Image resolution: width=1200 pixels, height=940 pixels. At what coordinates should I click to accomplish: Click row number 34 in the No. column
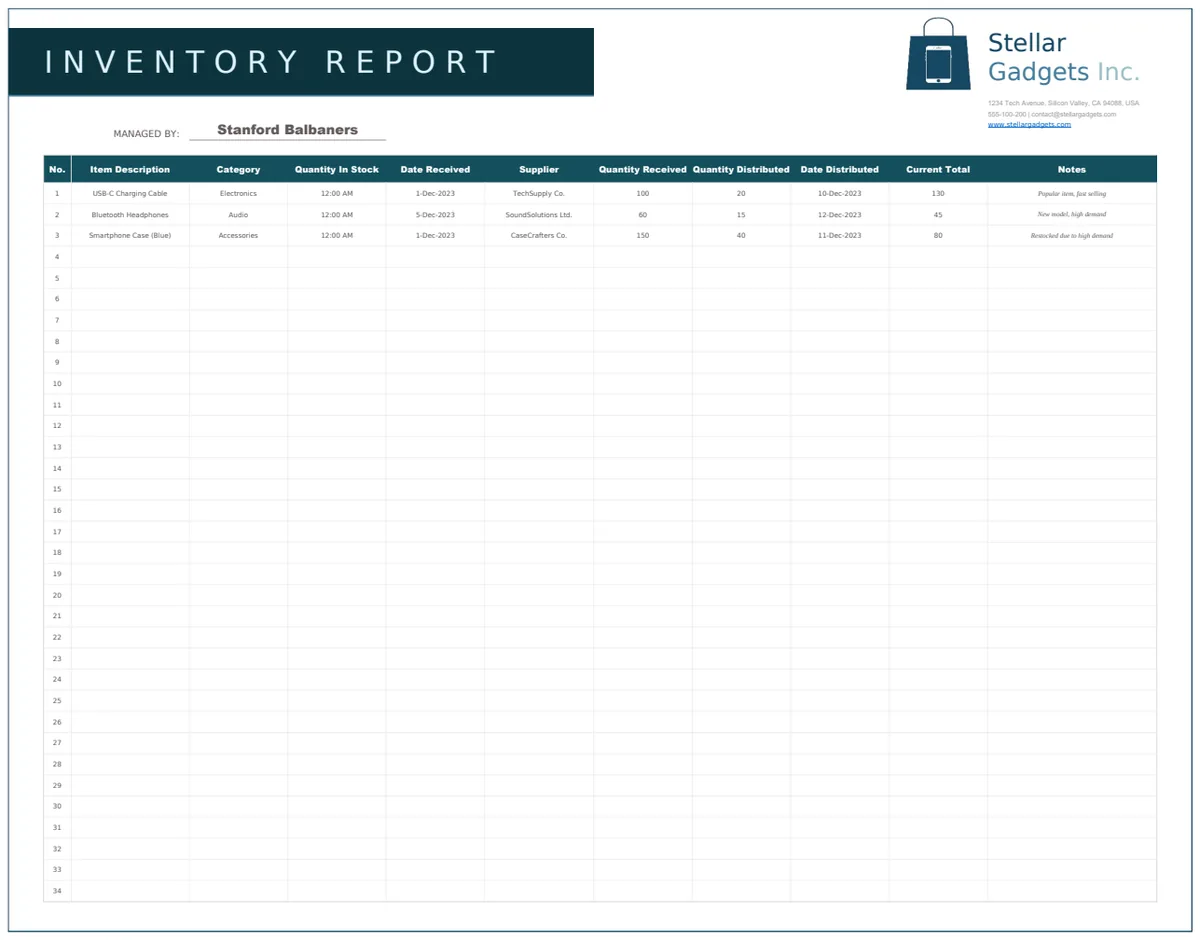(x=57, y=891)
